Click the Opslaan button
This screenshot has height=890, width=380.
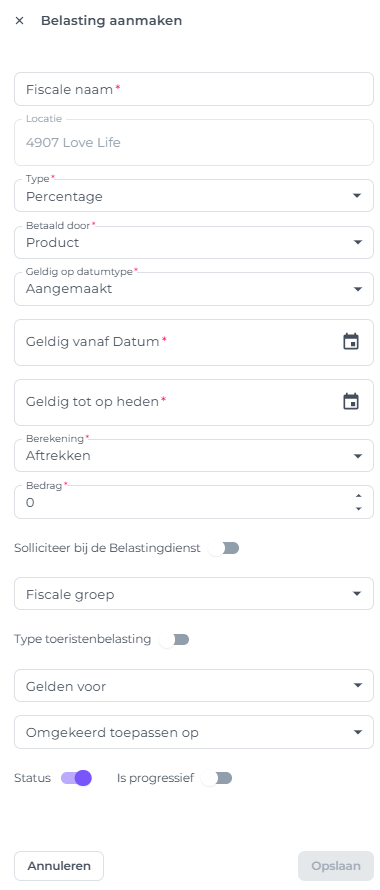[336, 866]
